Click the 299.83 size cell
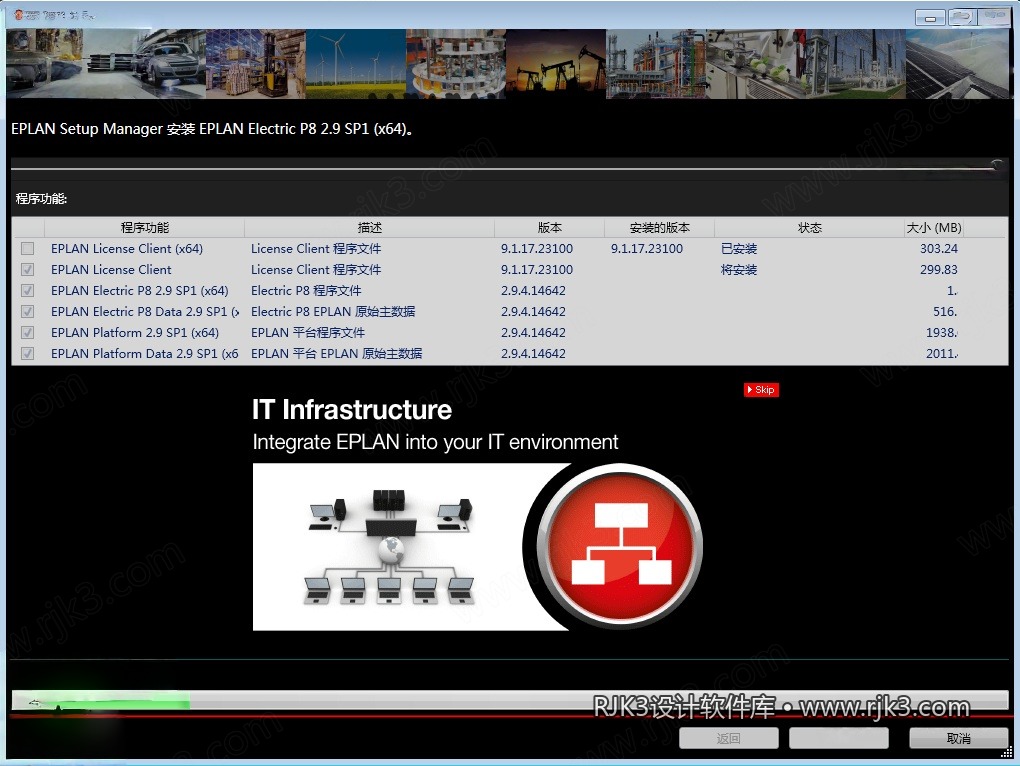The image size is (1020, 766). (939, 269)
